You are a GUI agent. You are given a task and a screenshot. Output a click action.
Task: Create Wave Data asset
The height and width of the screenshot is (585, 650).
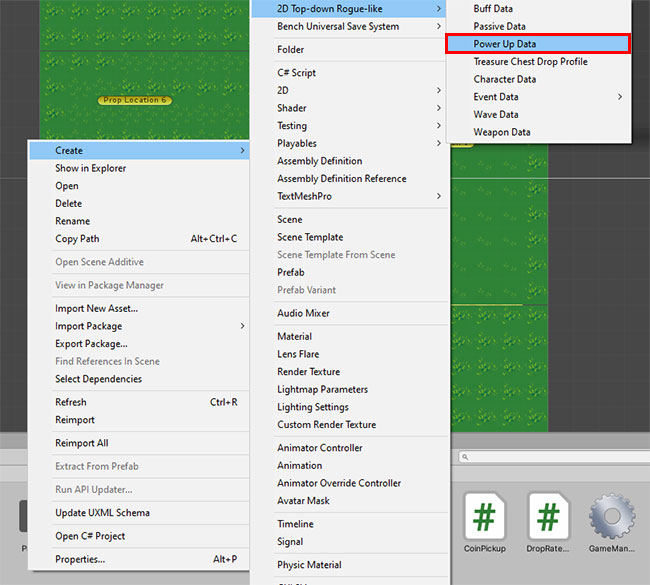pyautogui.click(x=538, y=114)
